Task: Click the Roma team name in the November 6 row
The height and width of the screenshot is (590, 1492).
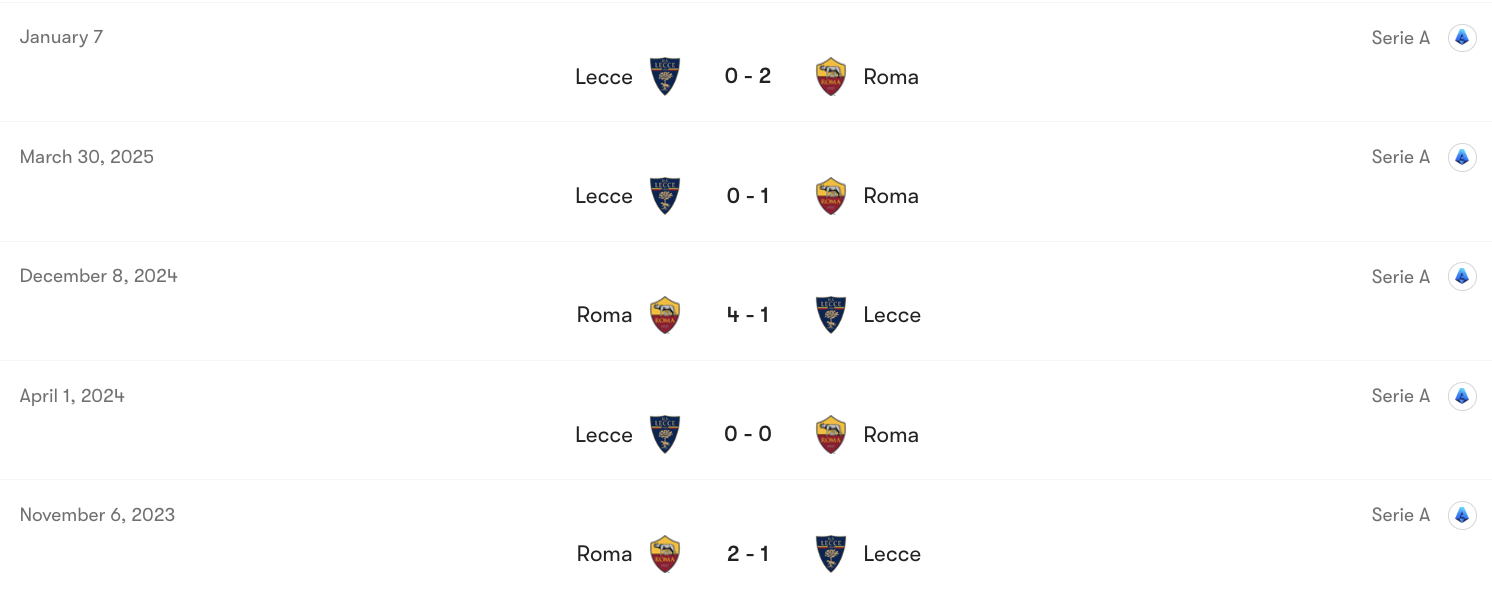Action: pyautogui.click(x=604, y=553)
